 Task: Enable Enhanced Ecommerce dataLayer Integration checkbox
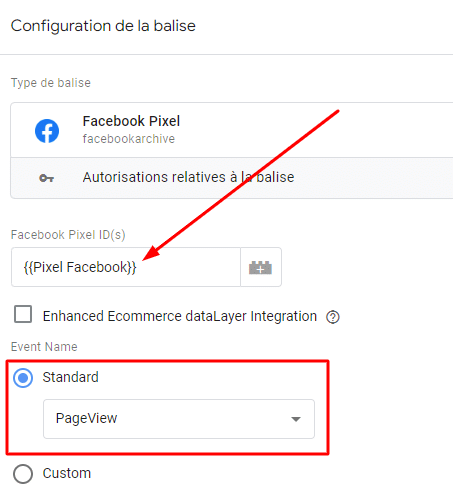23,314
